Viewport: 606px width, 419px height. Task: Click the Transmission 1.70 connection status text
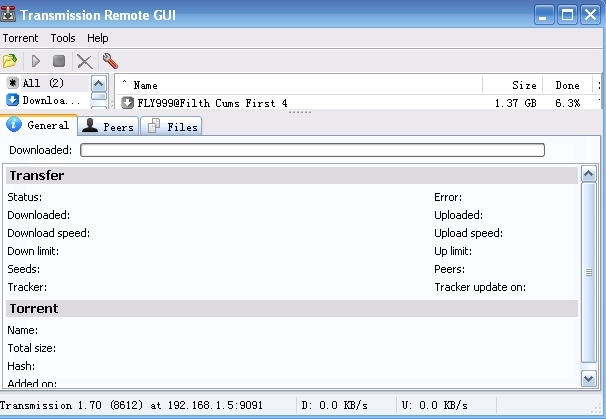coord(131,405)
